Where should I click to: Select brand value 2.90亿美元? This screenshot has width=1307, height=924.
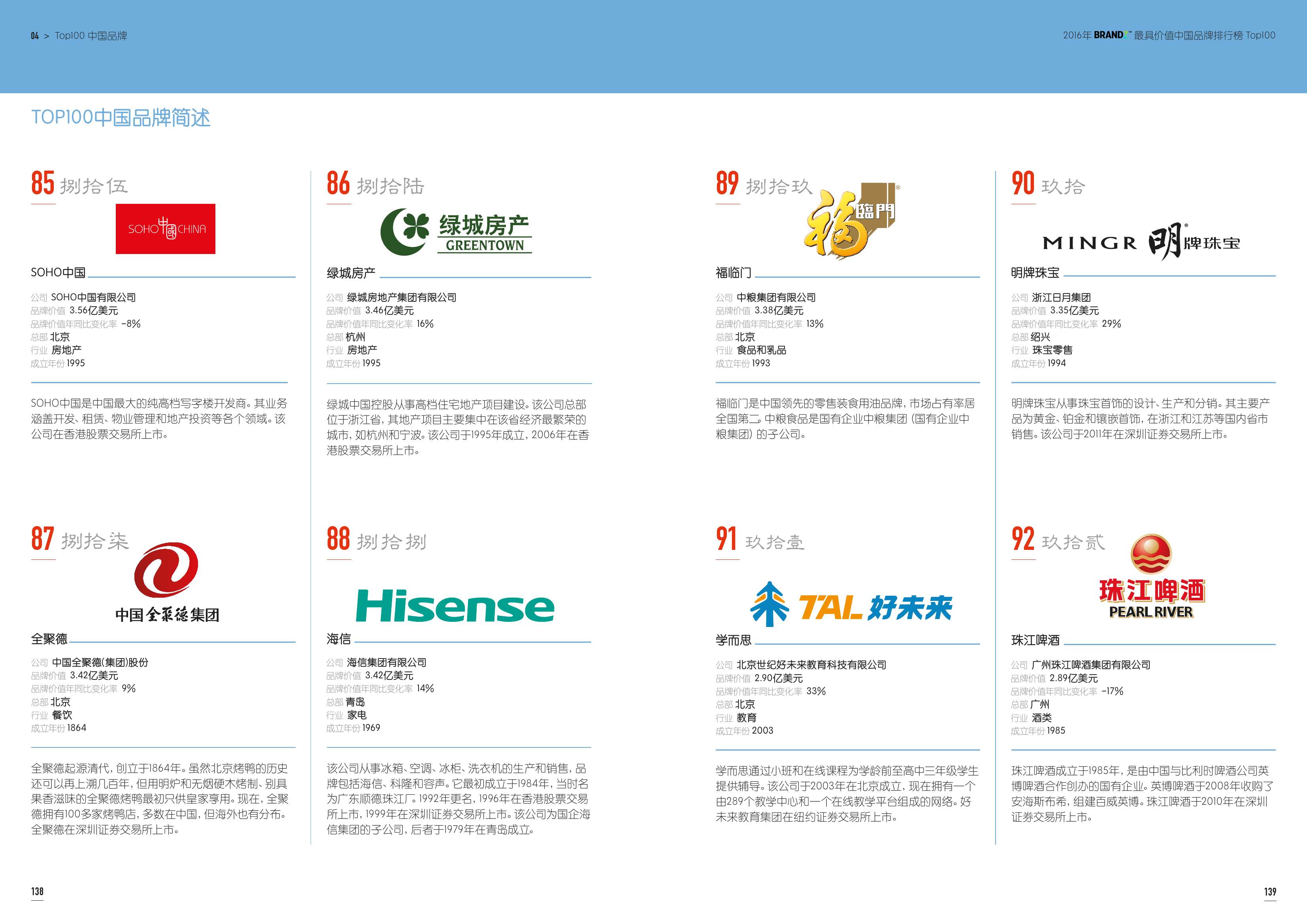pos(779,678)
